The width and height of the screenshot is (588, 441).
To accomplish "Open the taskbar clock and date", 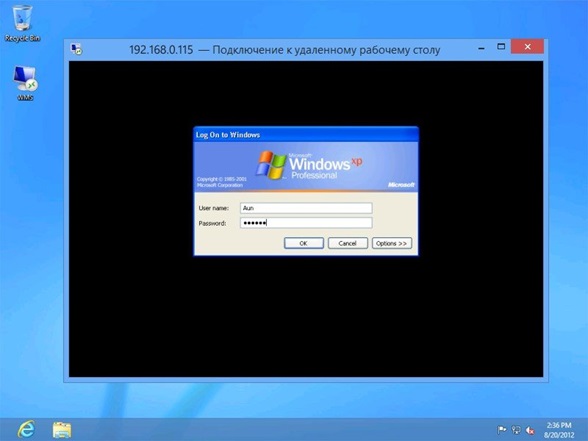I will pos(559,430).
